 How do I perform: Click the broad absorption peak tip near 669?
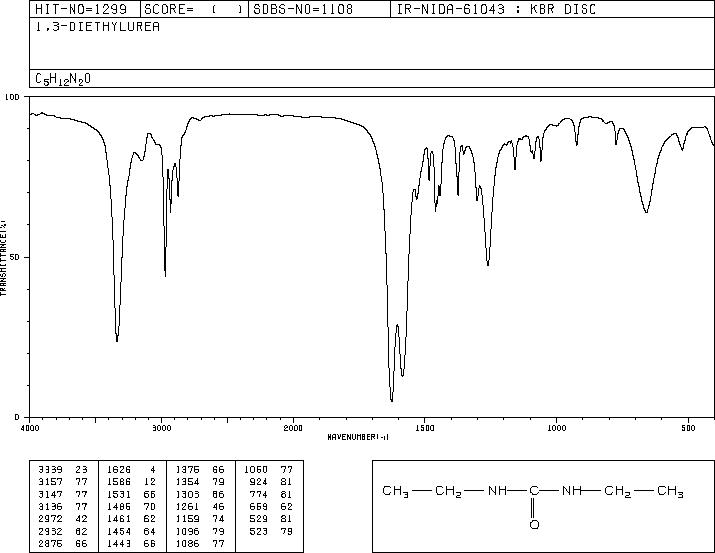point(646,212)
